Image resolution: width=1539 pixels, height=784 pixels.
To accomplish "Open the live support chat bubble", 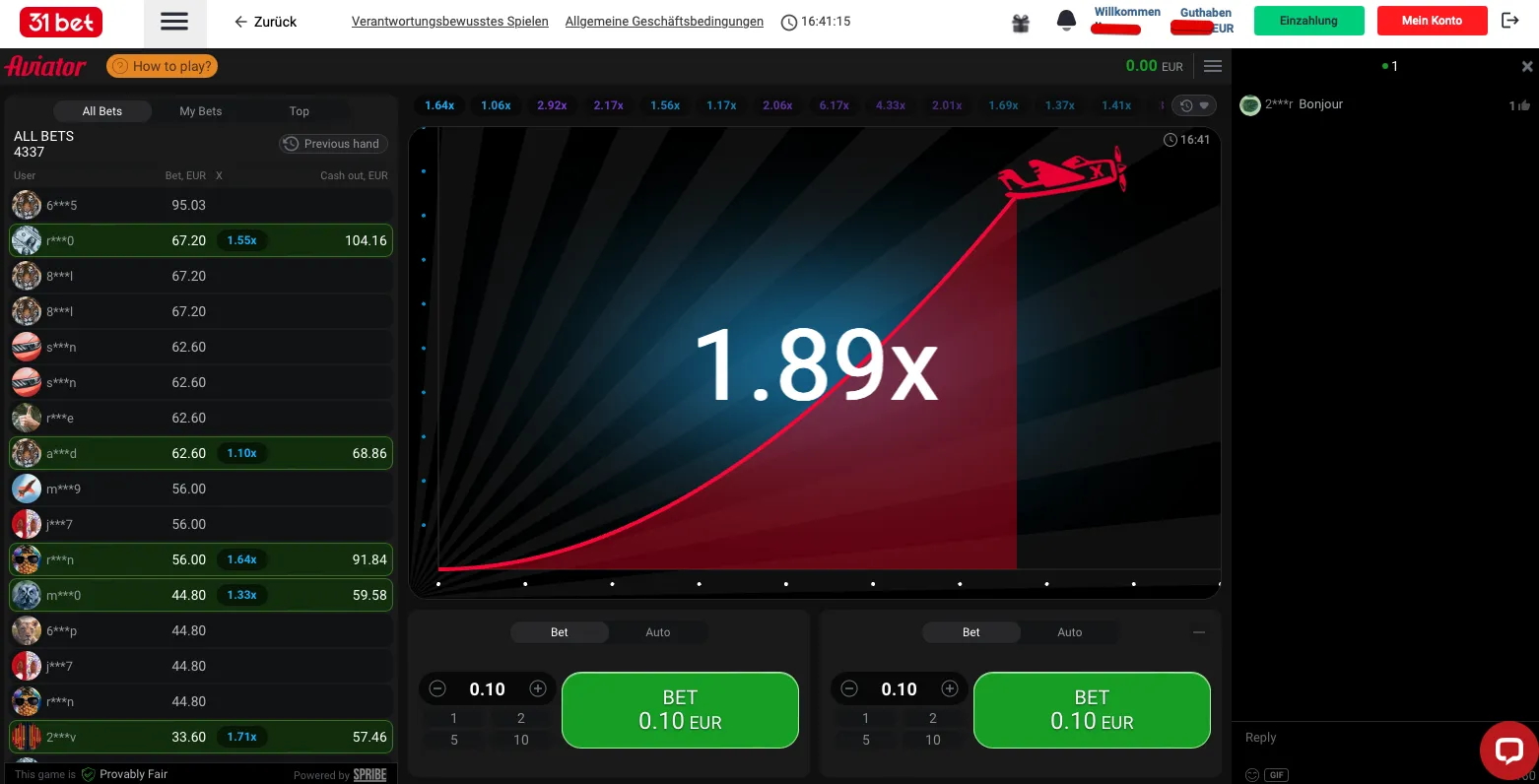I will point(1508,751).
